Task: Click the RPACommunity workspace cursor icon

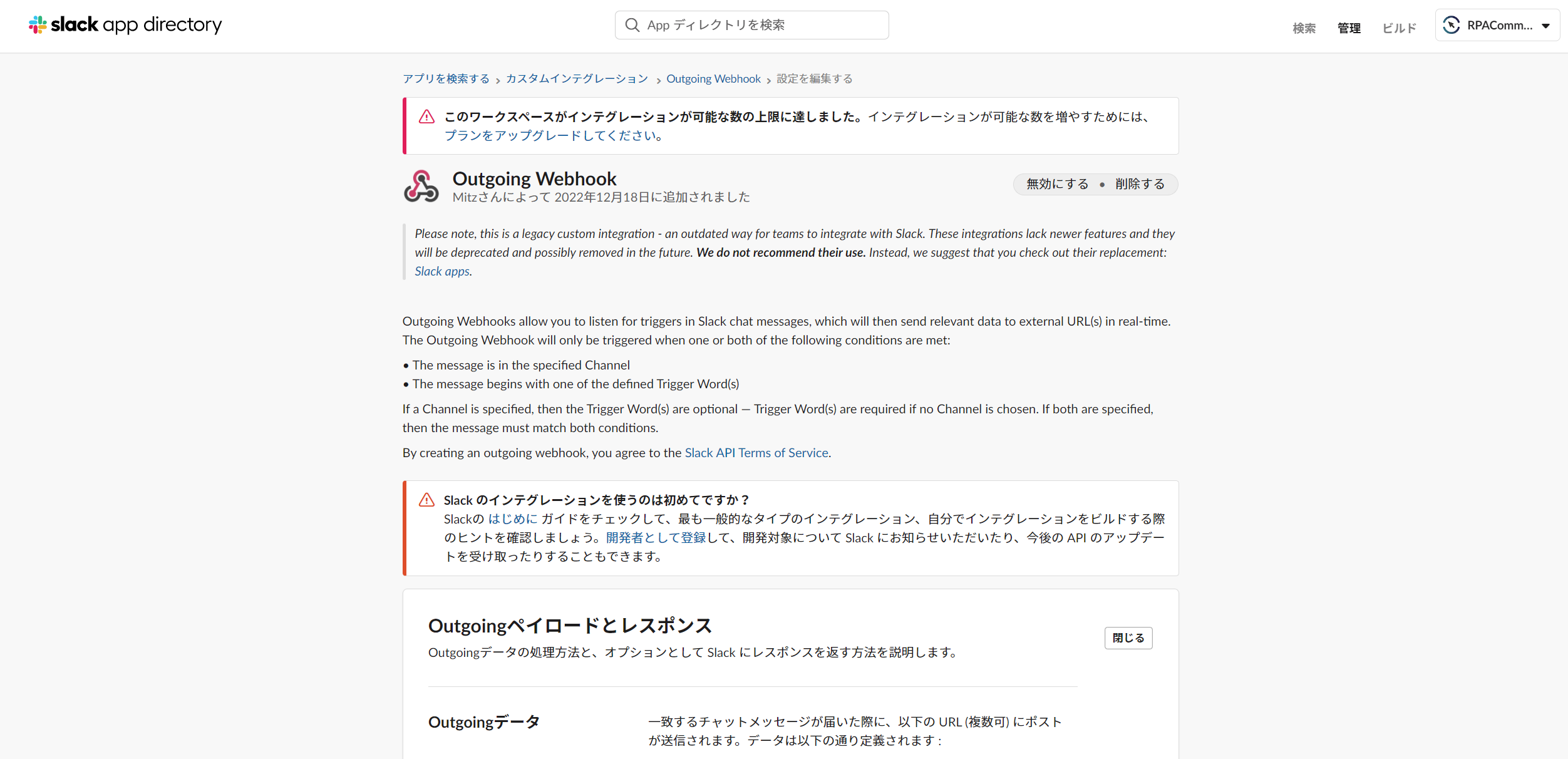Action: click(x=1452, y=25)
